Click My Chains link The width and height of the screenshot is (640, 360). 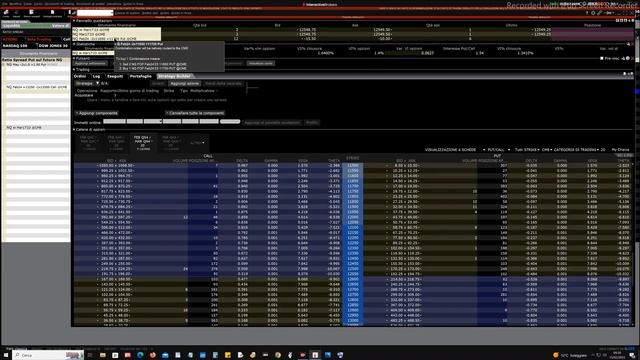click(x=620, y=150)
